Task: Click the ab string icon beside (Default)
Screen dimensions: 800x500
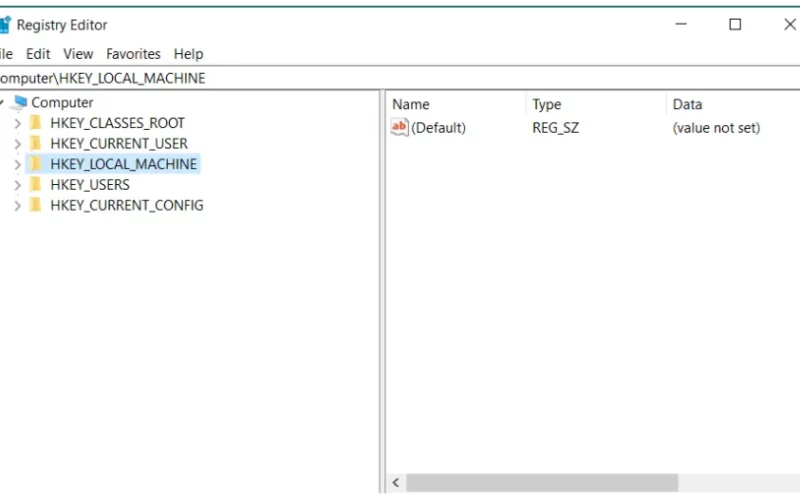Action: point(399,127)
